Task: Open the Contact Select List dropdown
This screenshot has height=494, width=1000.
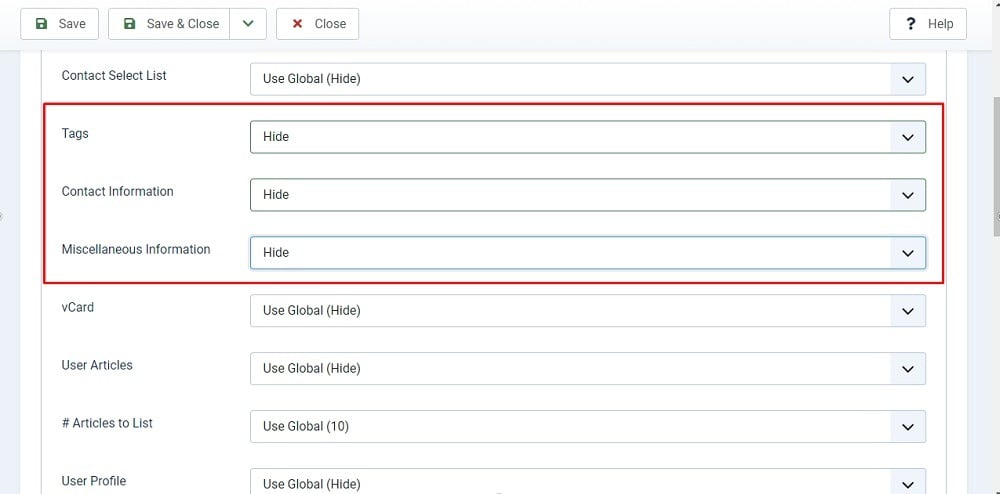Action: pyautogui.click(x=587, y=79)
